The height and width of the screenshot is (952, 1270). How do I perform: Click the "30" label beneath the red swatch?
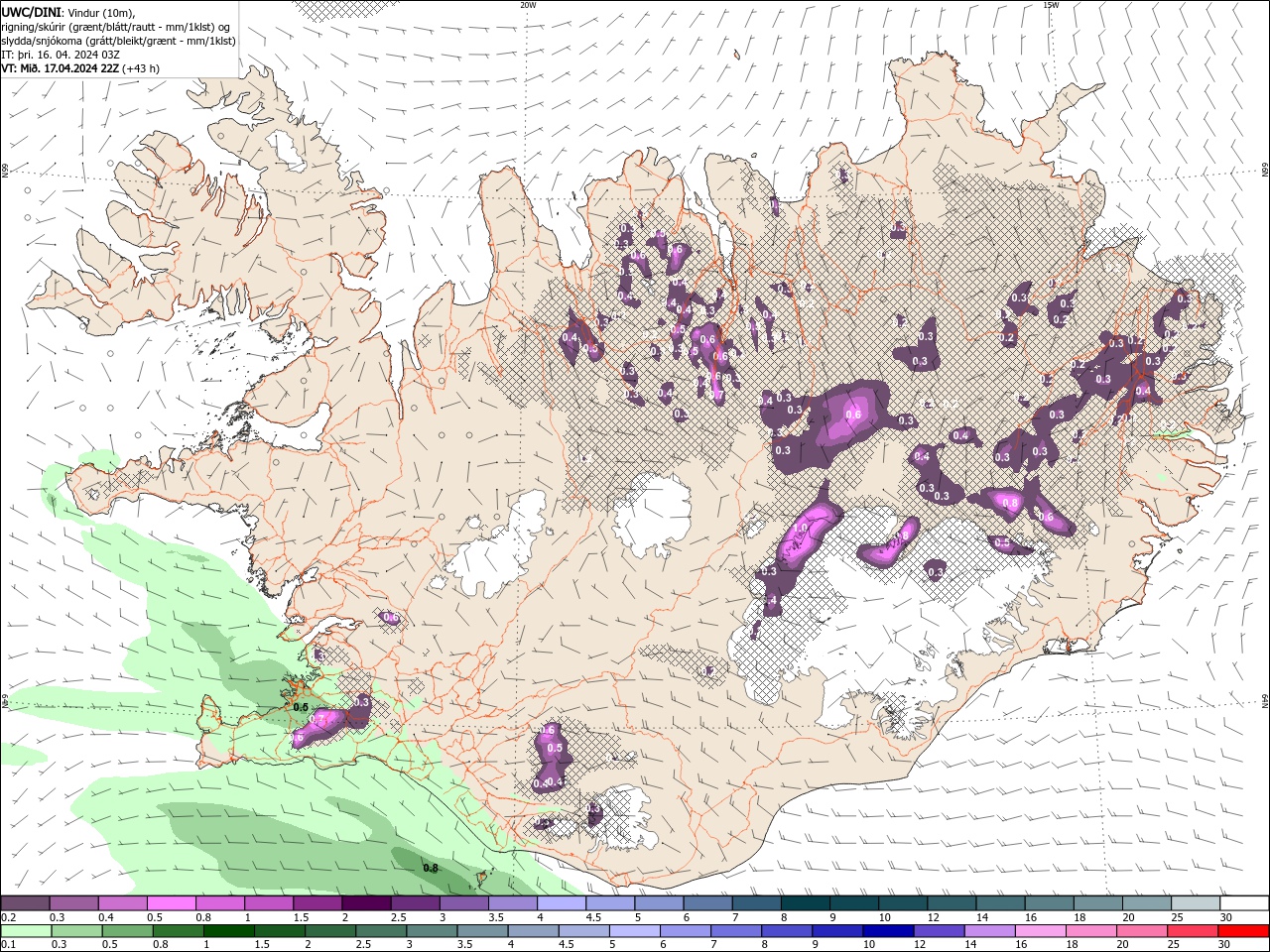point(1223,945)
